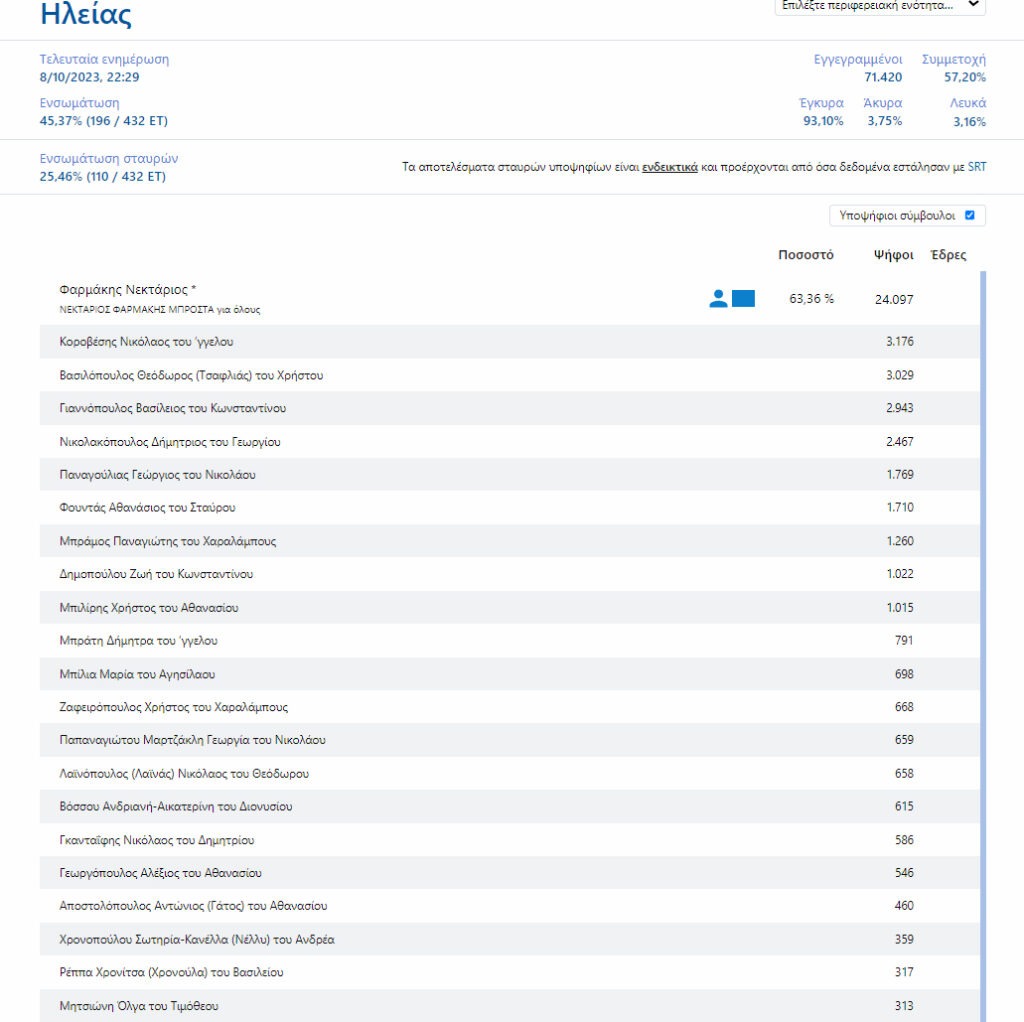The width and height of the screenshot is (1024, 1022).
Task: Click the Ποσοστό column header
Action: click(806, 255)
